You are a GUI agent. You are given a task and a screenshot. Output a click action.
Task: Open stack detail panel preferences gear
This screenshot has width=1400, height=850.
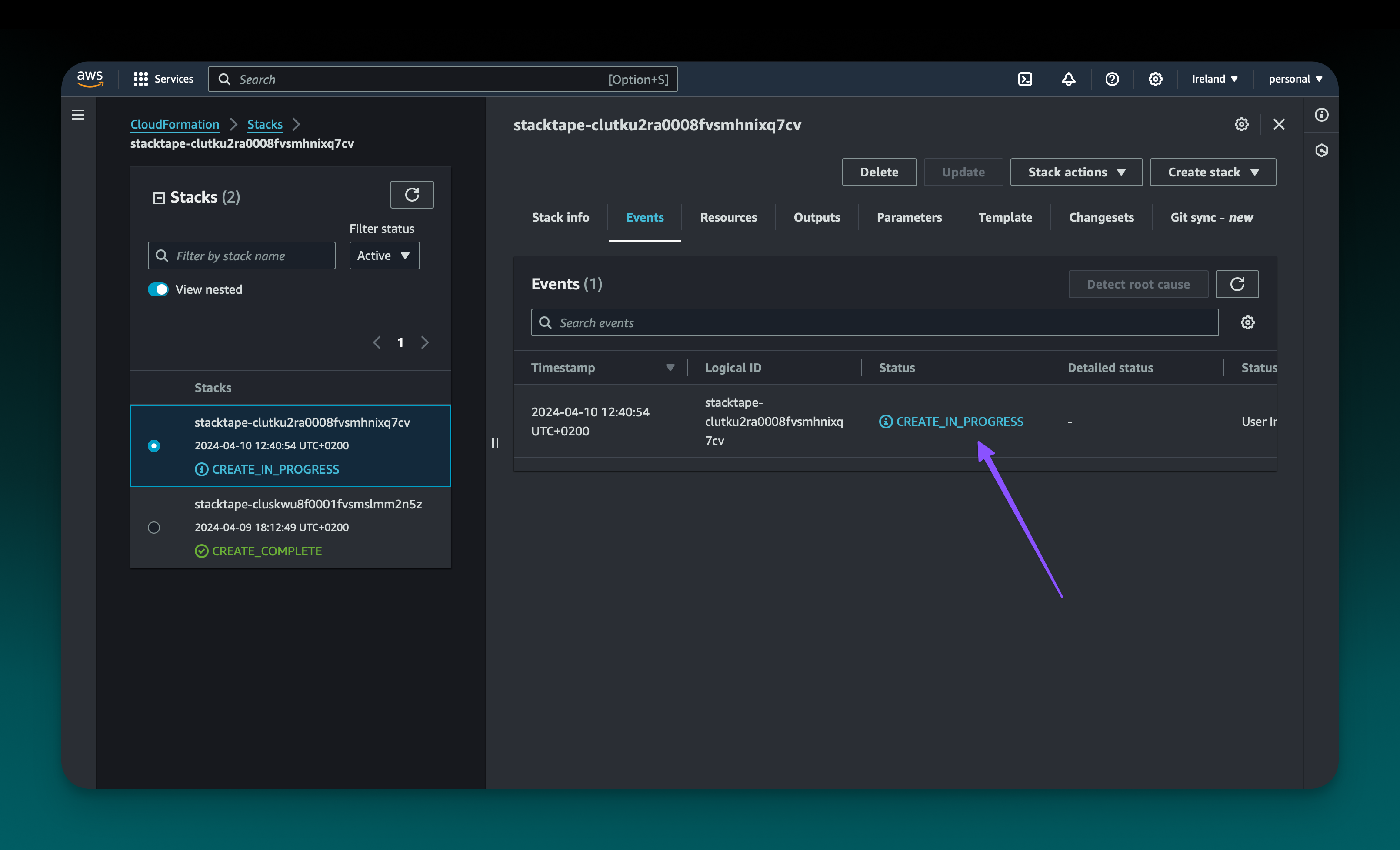click(x=1241, y=124)
